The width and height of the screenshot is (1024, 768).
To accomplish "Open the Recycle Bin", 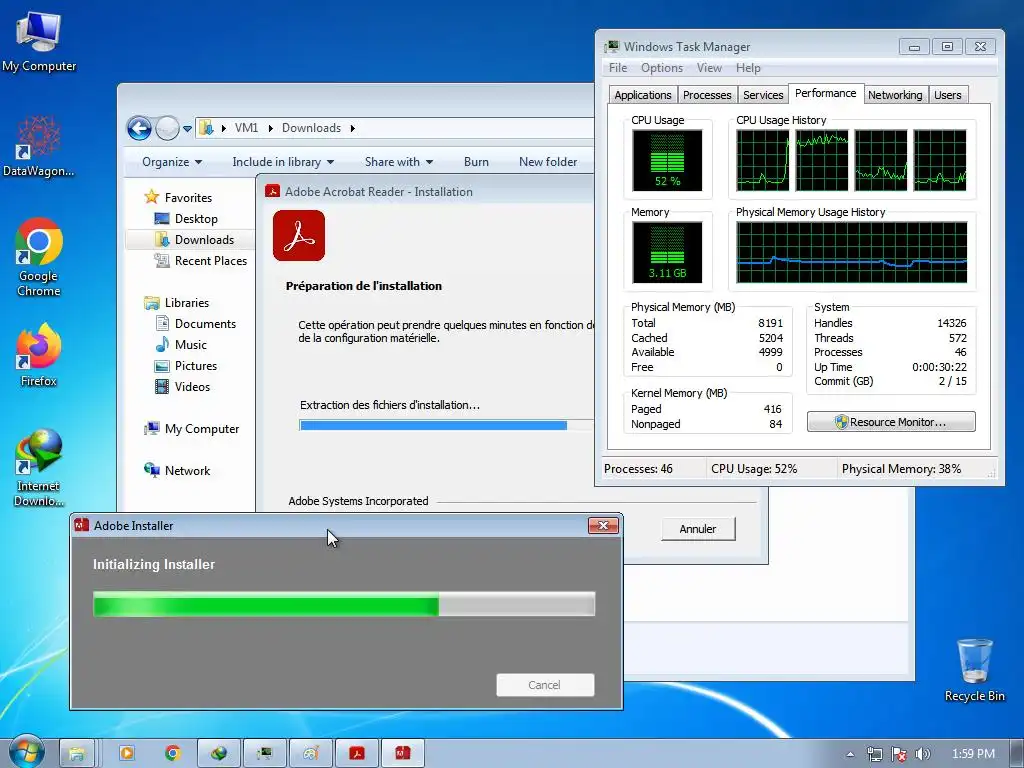I will click(x=974, y=670).
